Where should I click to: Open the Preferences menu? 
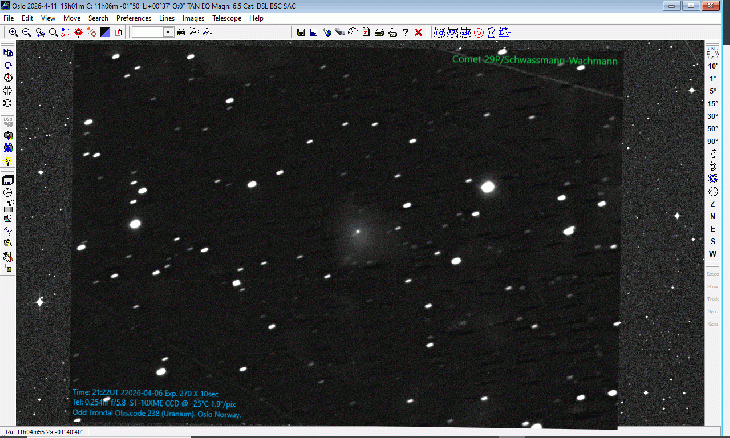coord(134,18)
